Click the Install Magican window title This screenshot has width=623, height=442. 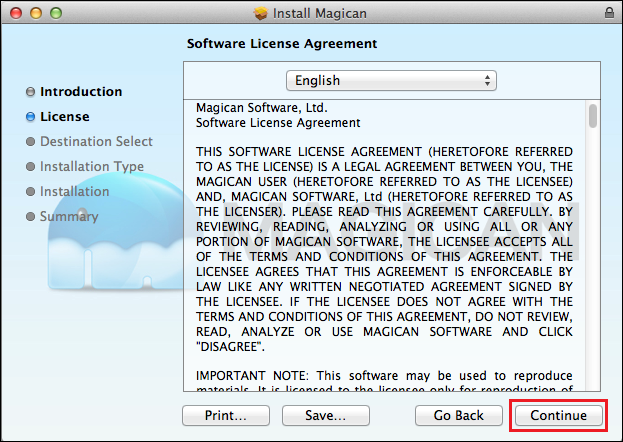coord(320,13)
